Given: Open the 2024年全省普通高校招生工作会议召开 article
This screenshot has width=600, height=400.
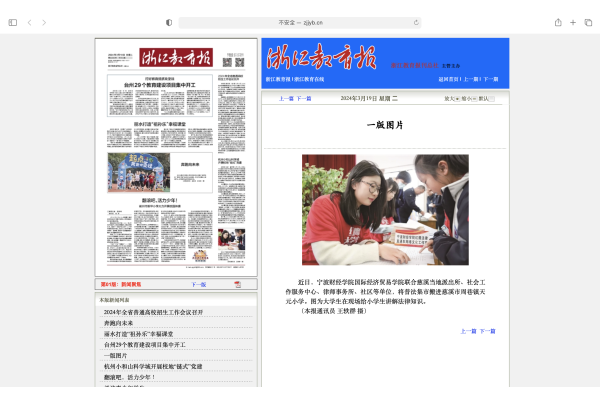Looking at the screenshot, I should click(x=152, y=312).
